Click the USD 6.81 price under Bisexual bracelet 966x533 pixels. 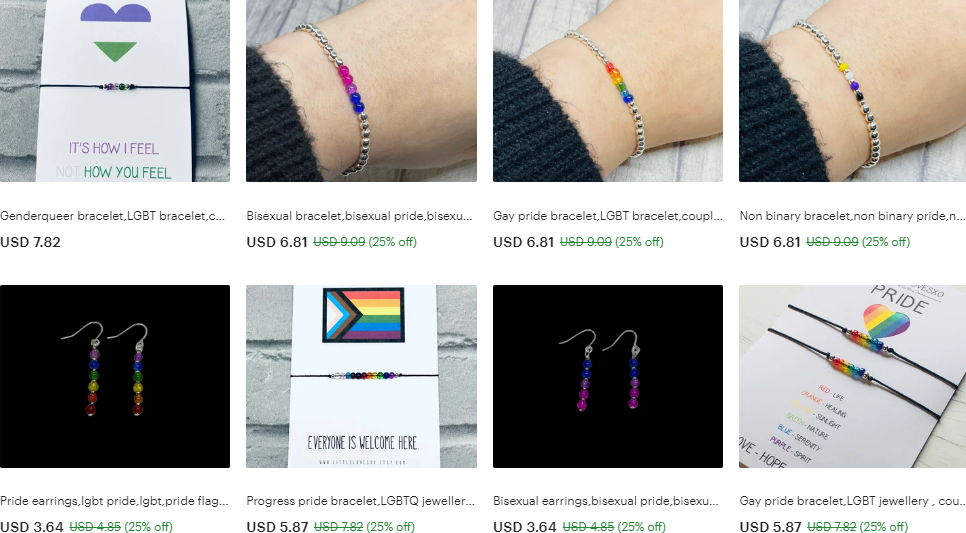point(277,242)
